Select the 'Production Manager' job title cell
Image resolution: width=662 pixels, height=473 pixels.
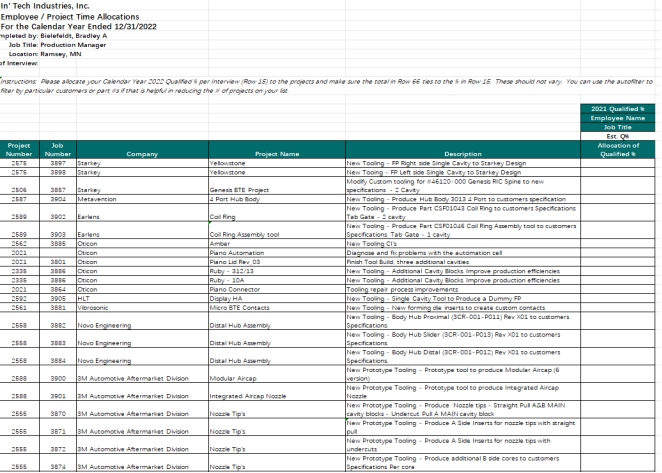73,45
